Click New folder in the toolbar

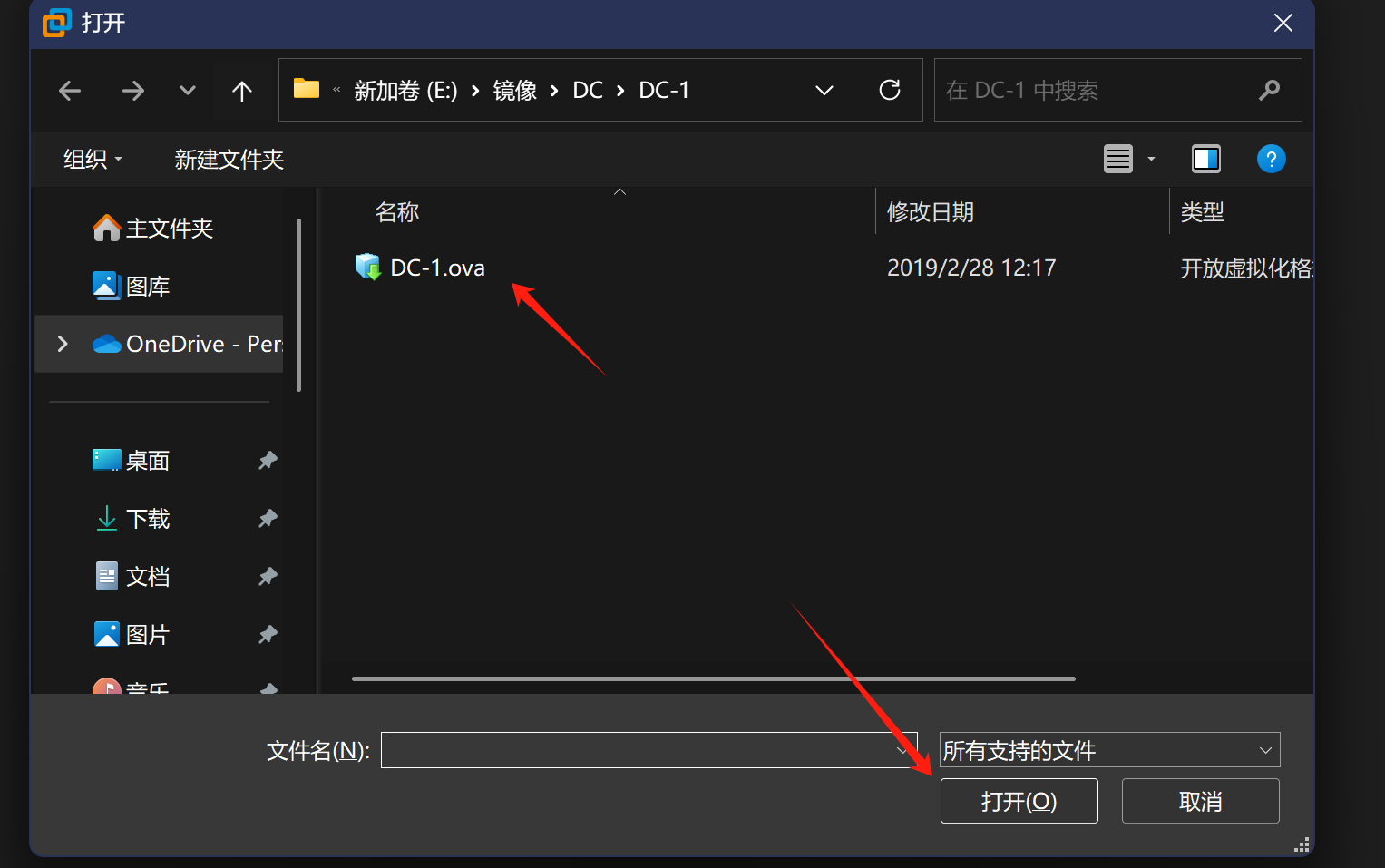pyautogui.click(x=229, y=160)
